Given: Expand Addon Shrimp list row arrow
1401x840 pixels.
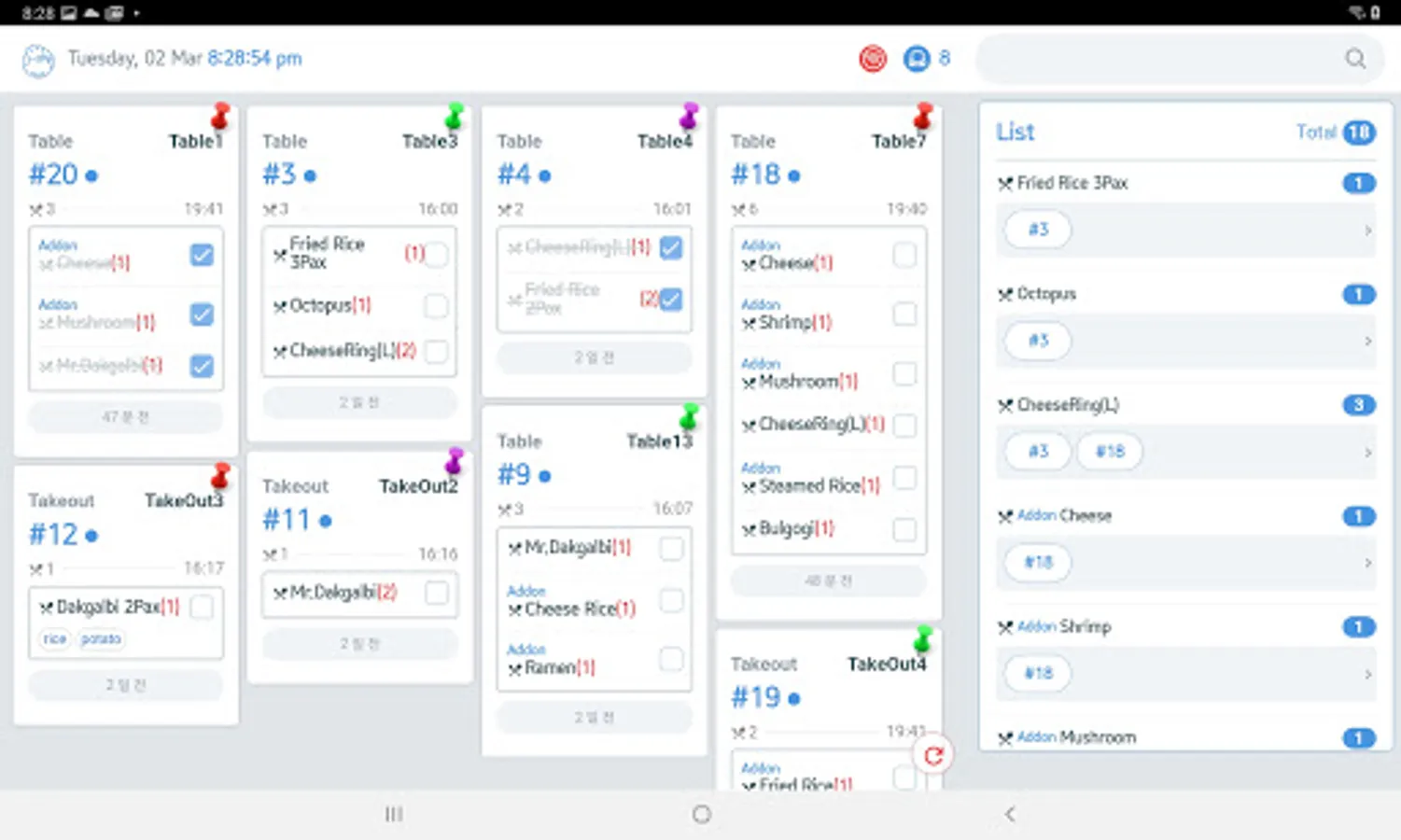Looking at the screenshot, I should [1367, 673].
